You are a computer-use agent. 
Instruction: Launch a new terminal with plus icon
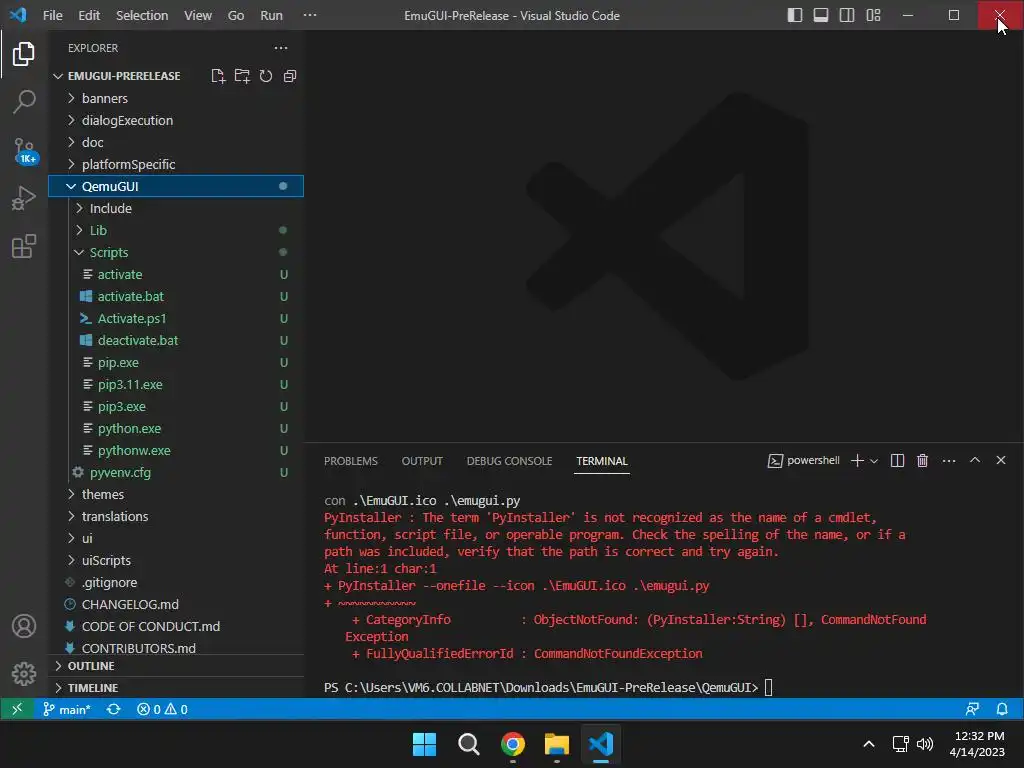pos(857,461)
